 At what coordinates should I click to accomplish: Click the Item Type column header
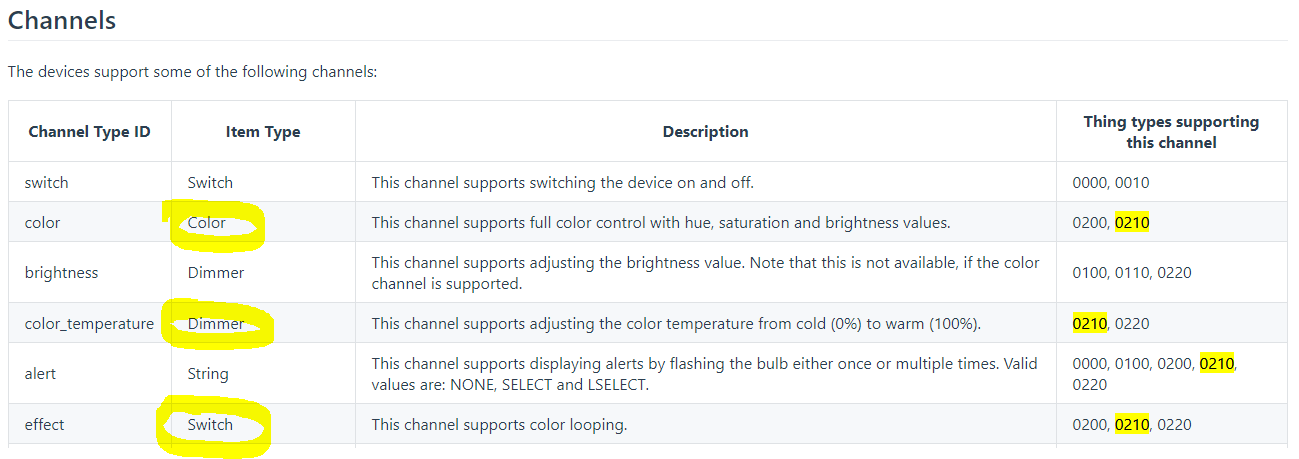click(263, 132)
